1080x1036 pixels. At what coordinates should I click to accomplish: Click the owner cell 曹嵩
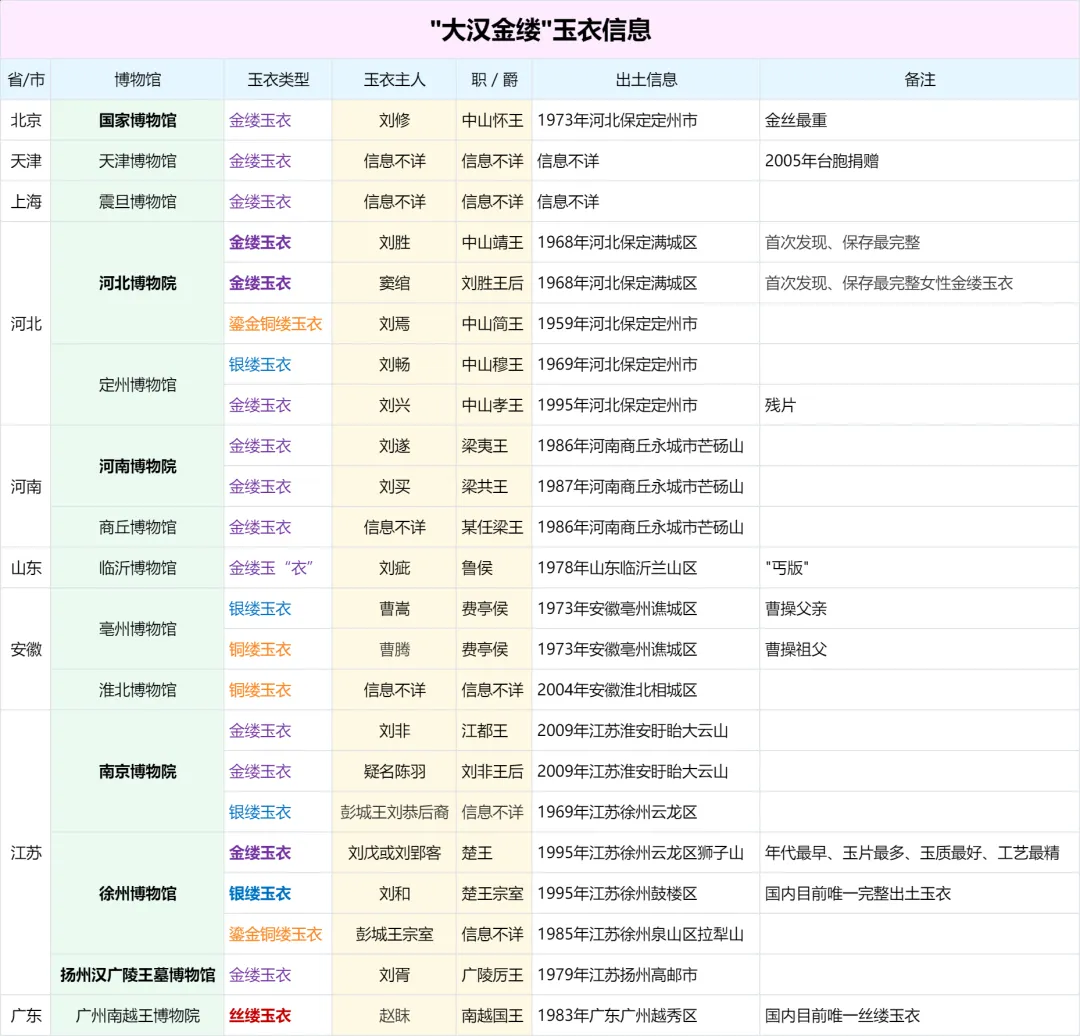click(395, 608)
